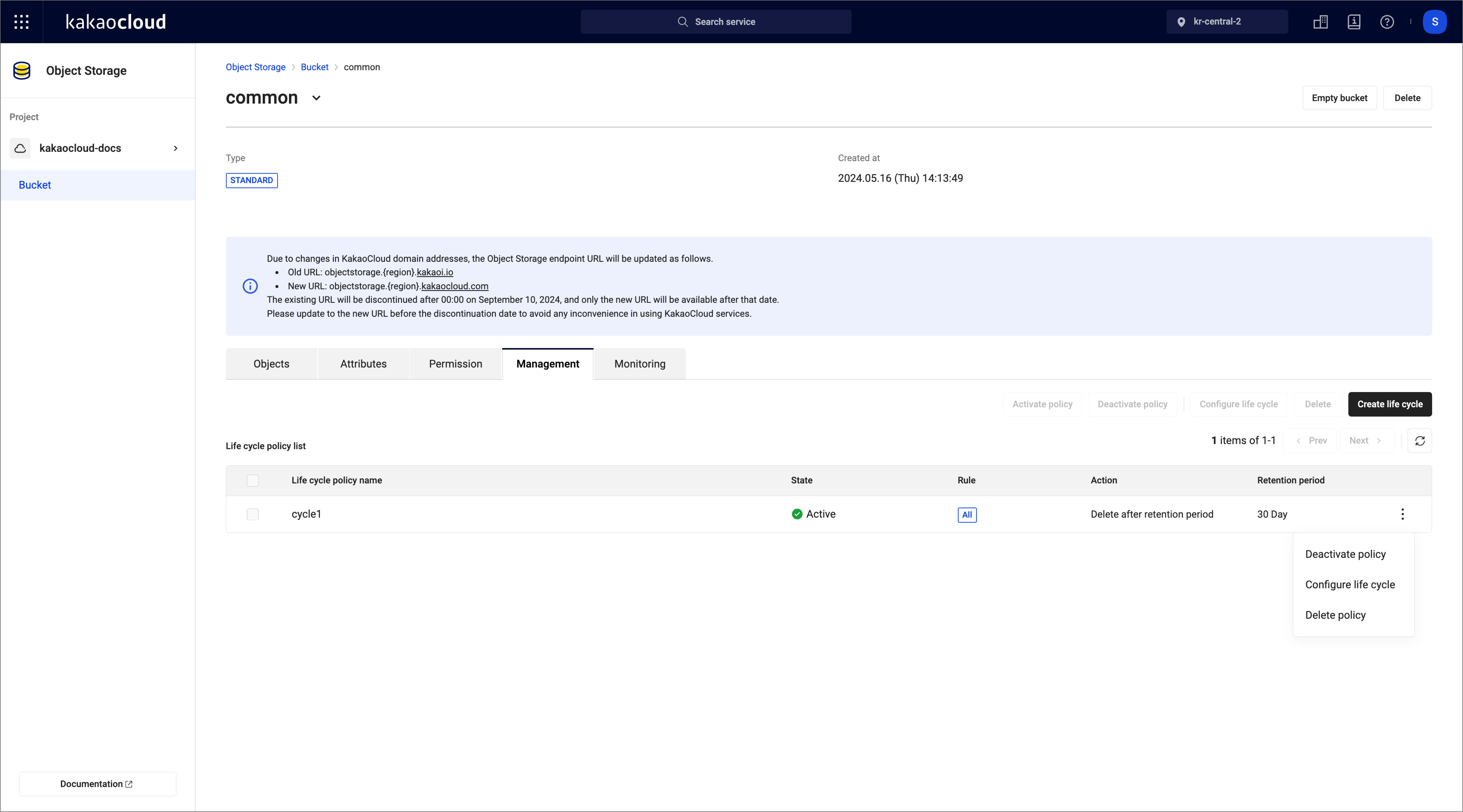Click the kakaocloud logo
The height and width of the screenshot is (812, 1463).
(x=115, y=22)
